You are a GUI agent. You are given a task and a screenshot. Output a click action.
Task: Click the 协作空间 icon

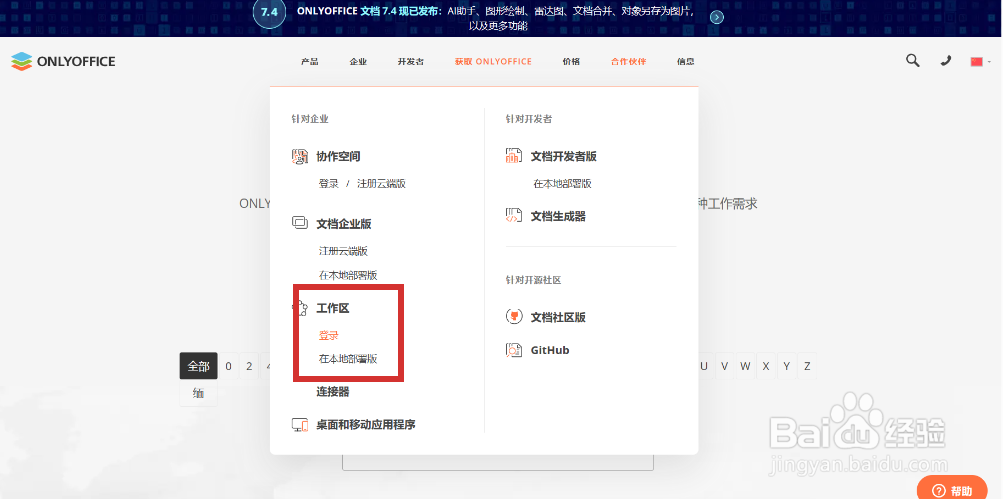coord(300,156)
